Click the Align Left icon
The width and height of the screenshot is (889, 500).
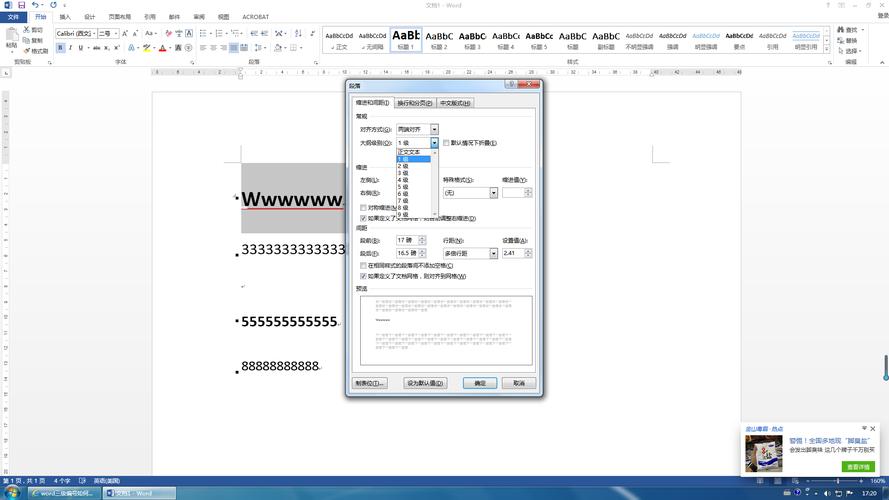pos(203,48)
